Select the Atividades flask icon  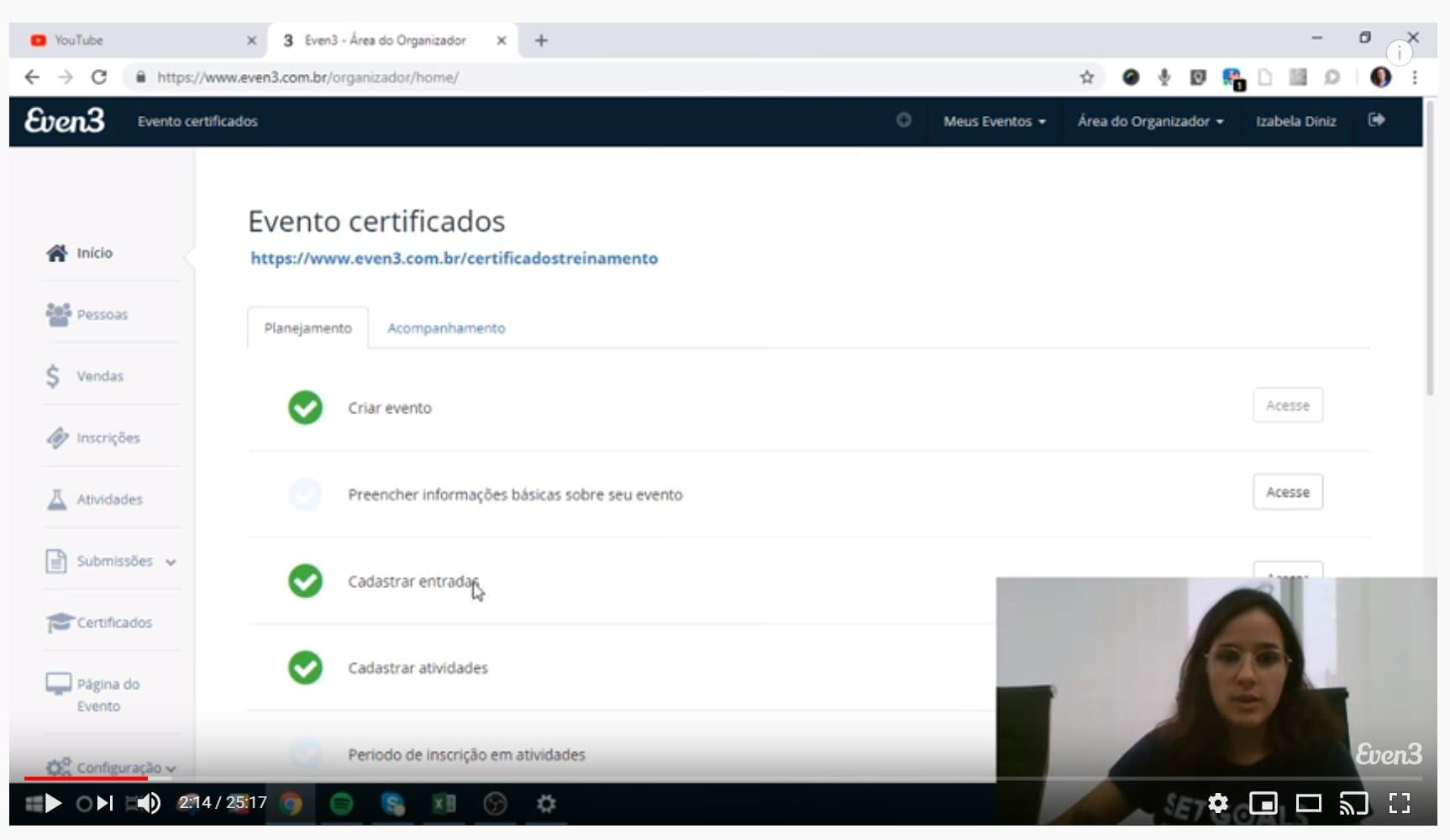pos(56,499)
